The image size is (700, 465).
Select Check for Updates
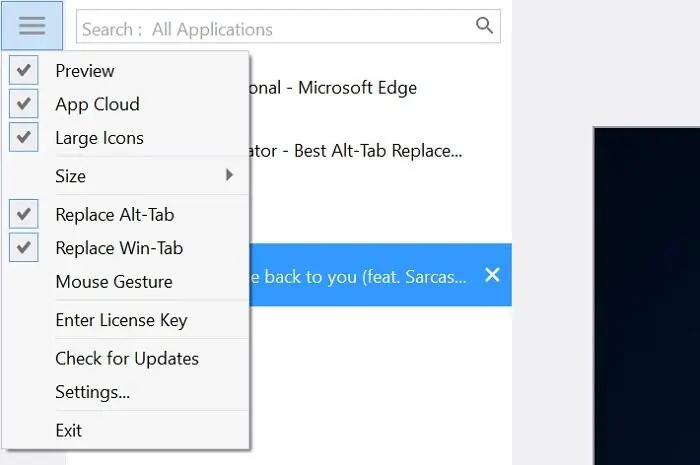[x=125, y=358]
